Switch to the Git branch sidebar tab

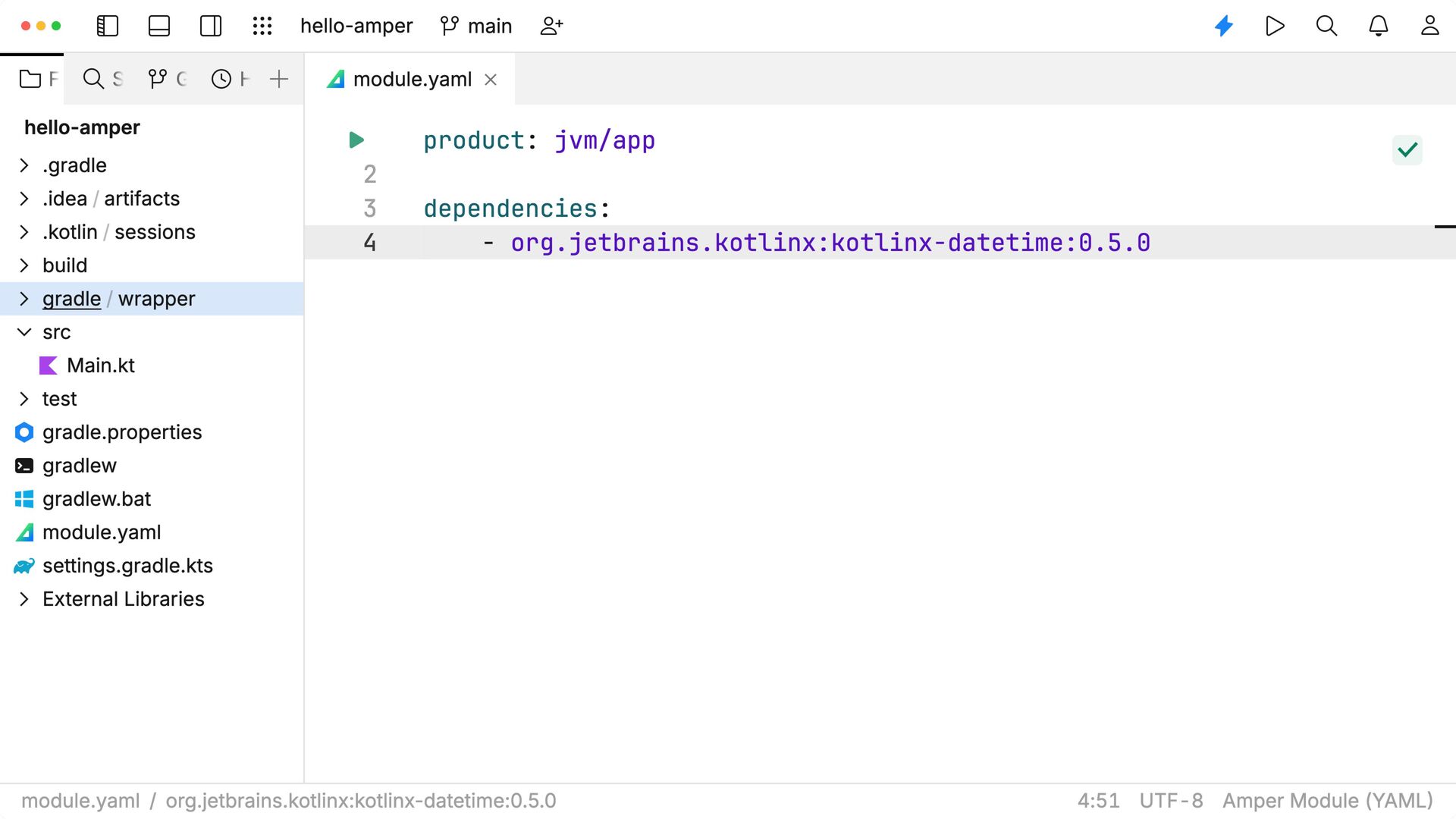coord(167,79)
